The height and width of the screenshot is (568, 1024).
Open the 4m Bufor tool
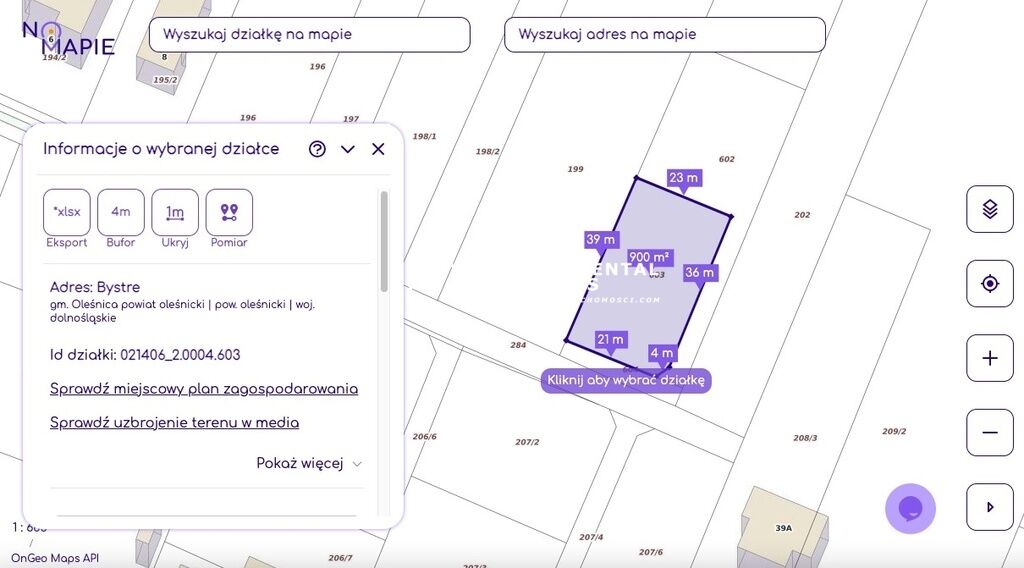[121, 212]
